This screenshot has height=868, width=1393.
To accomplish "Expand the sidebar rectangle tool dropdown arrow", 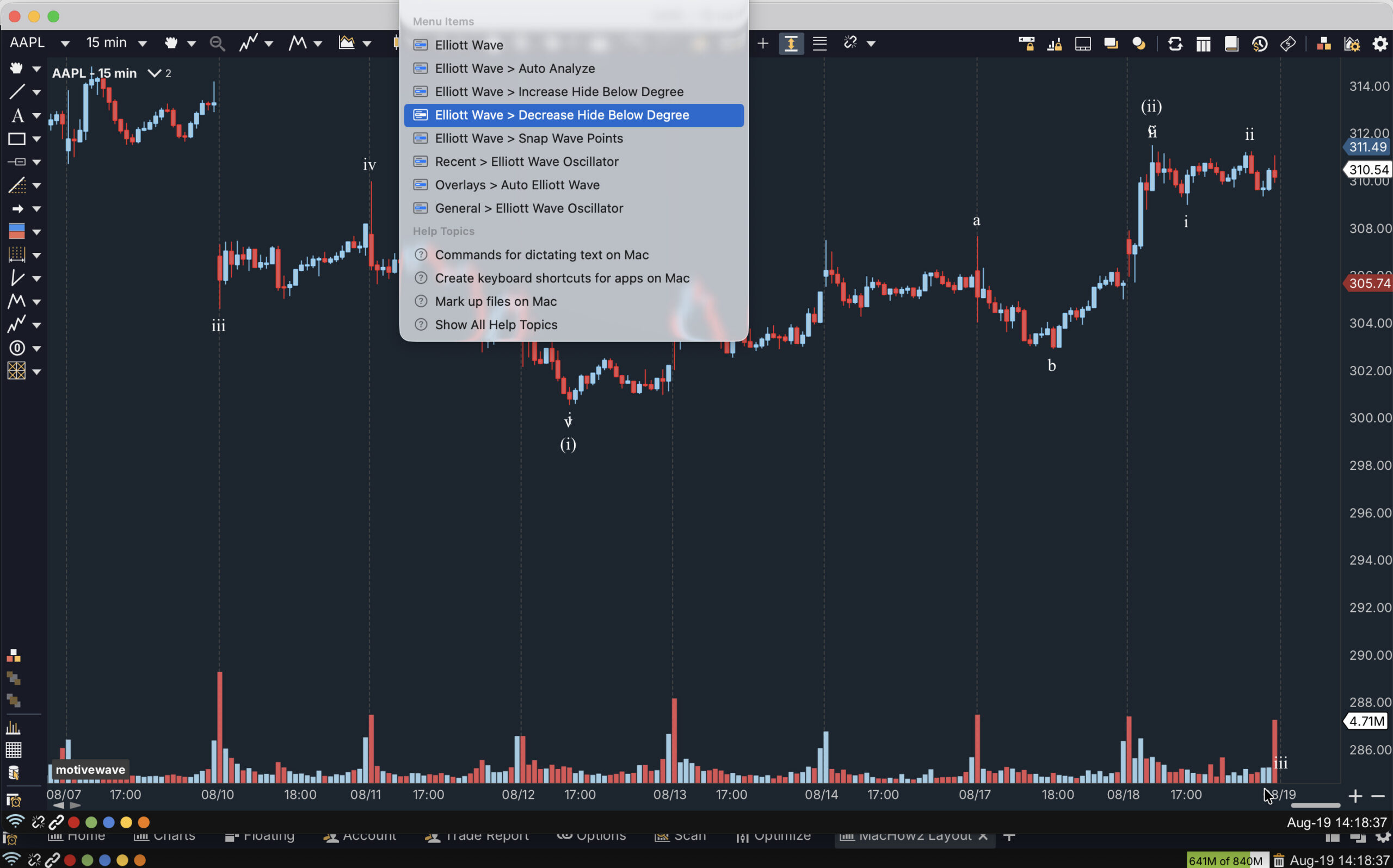I will point(37,139).
